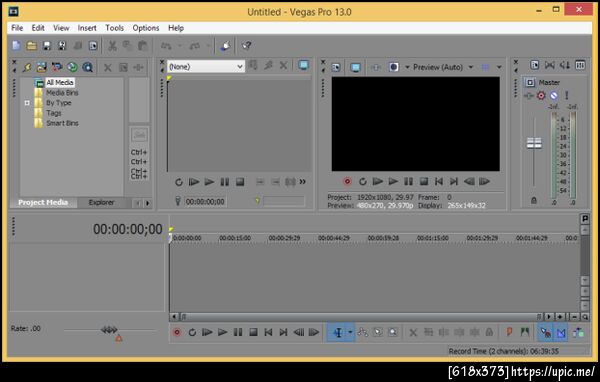Open the Insert menu
The image size is (600, 382).
coord(87,28)
